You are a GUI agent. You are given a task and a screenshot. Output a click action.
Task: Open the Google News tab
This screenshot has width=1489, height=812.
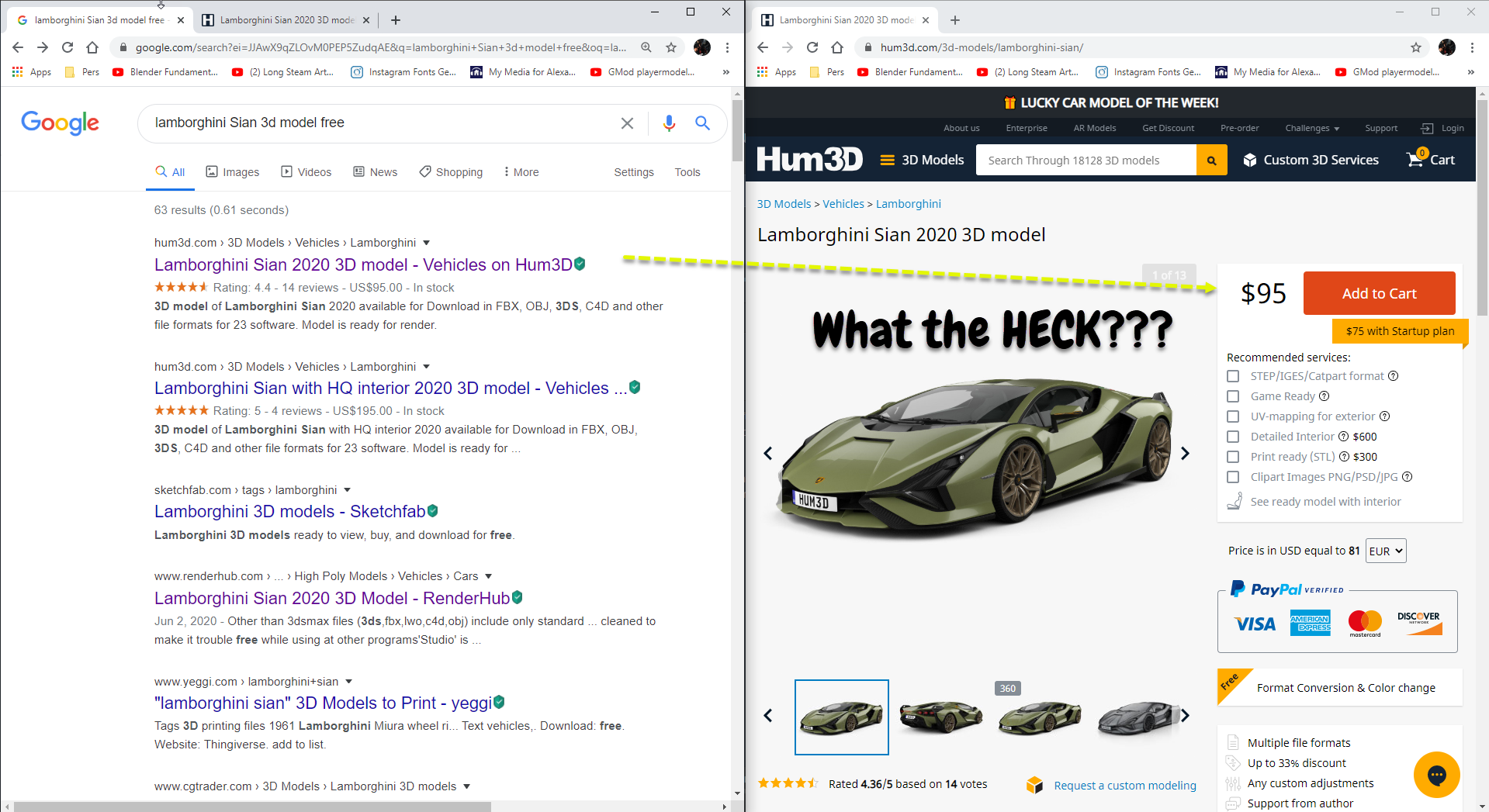click(x=376, y=172)
